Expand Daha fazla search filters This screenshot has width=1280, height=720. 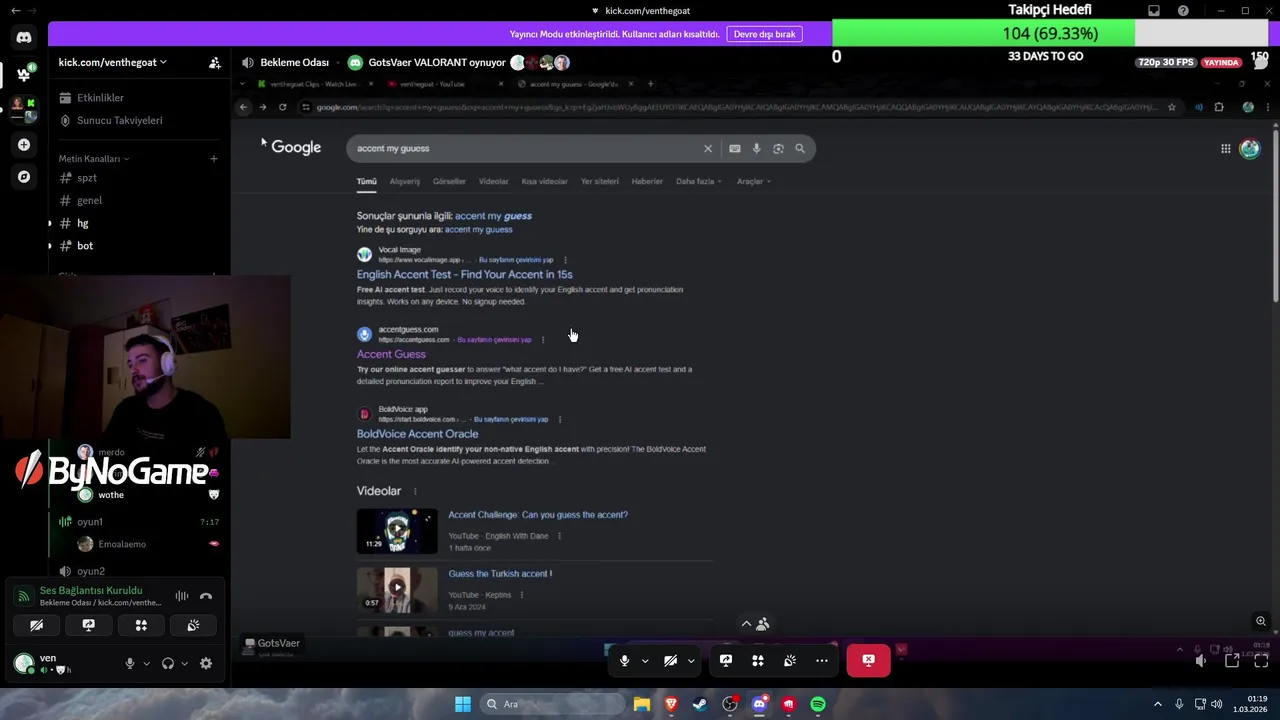click(699, 182)
